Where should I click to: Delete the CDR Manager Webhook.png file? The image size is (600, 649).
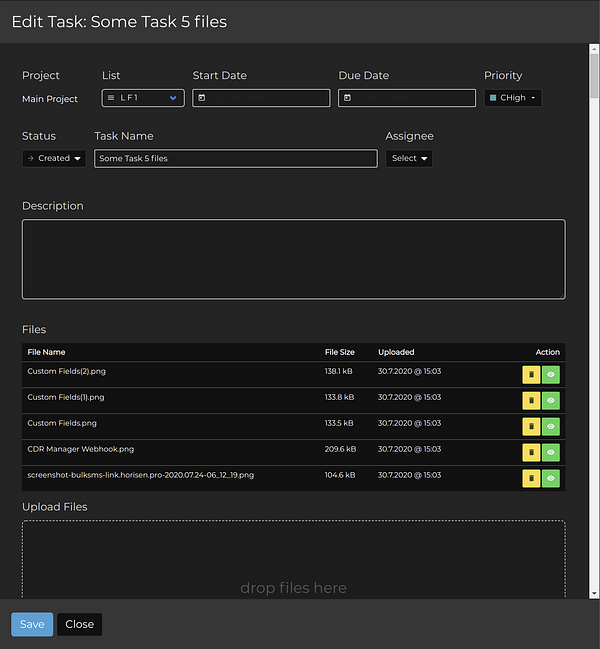point(530,452)
